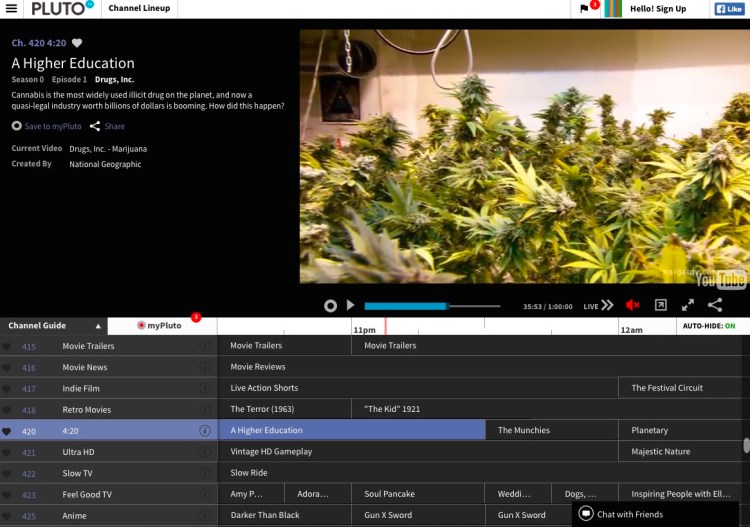Open The Terror (1963) program
The width and height of the screenshot is (750, 527).
(285, 409)
